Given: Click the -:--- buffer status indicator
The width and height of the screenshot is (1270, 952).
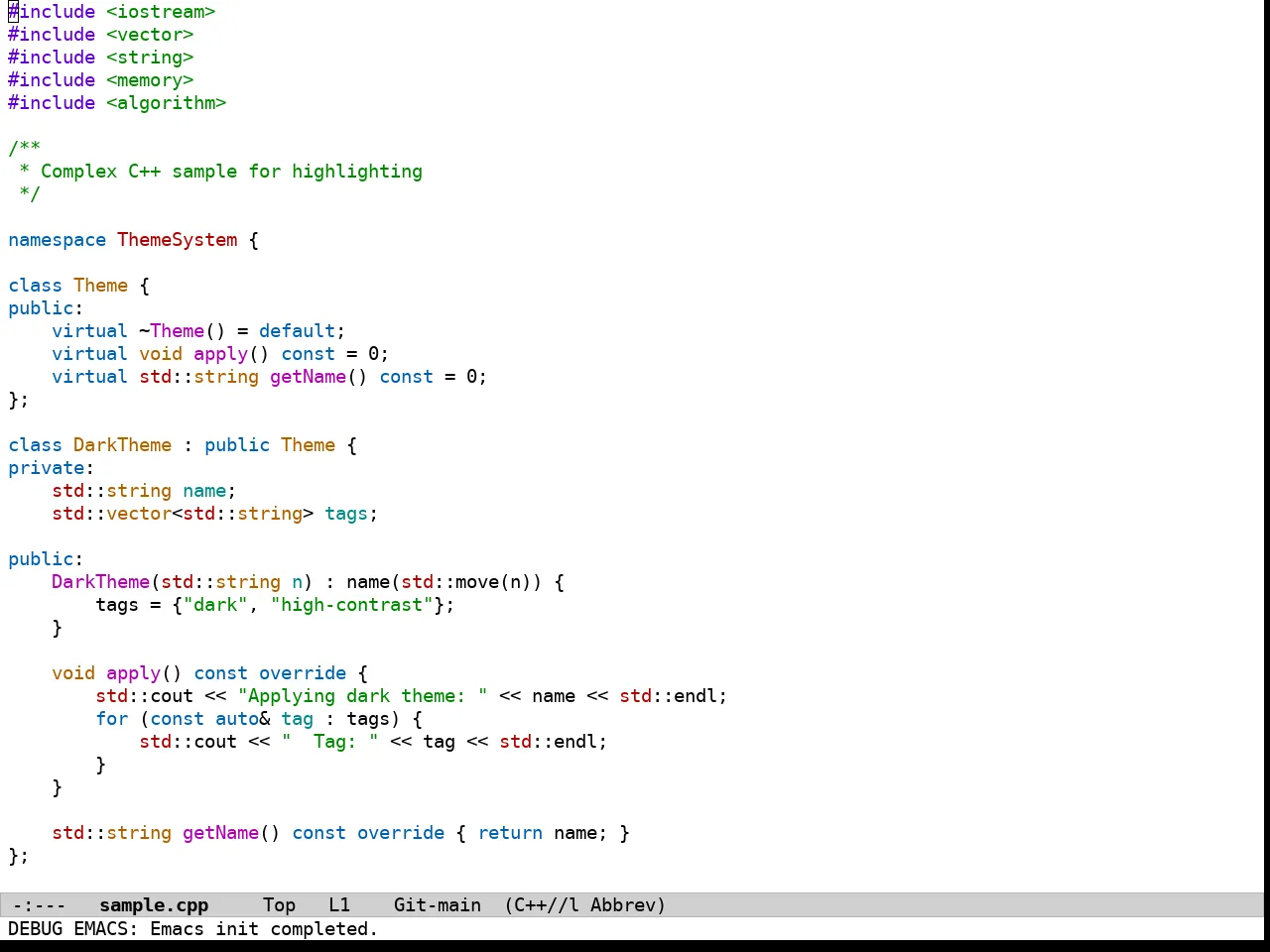Looking at the screenshot, I should click(40, 905).
